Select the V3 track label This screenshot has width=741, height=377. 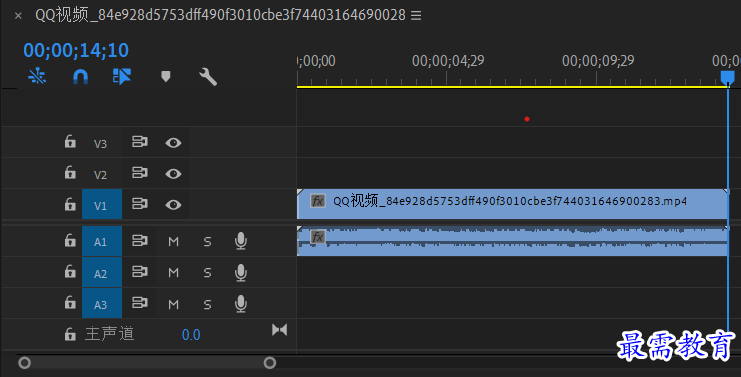(x=100, y=144)
